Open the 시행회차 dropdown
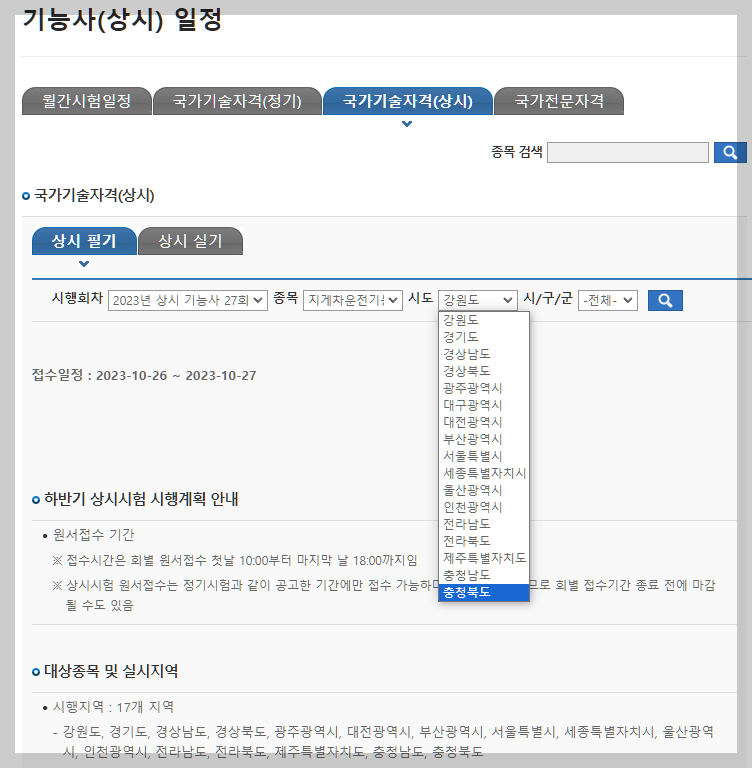752x768 pixels. coord(188,300)
